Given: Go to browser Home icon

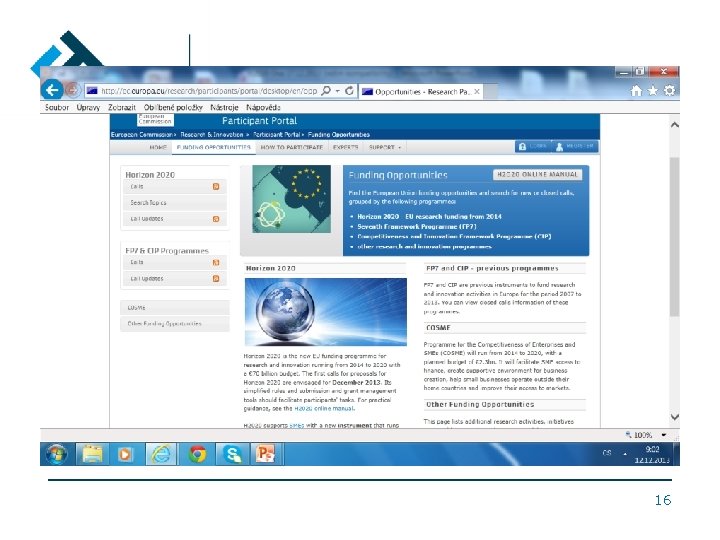Looking at the screenshot, I should click(636, 91).
